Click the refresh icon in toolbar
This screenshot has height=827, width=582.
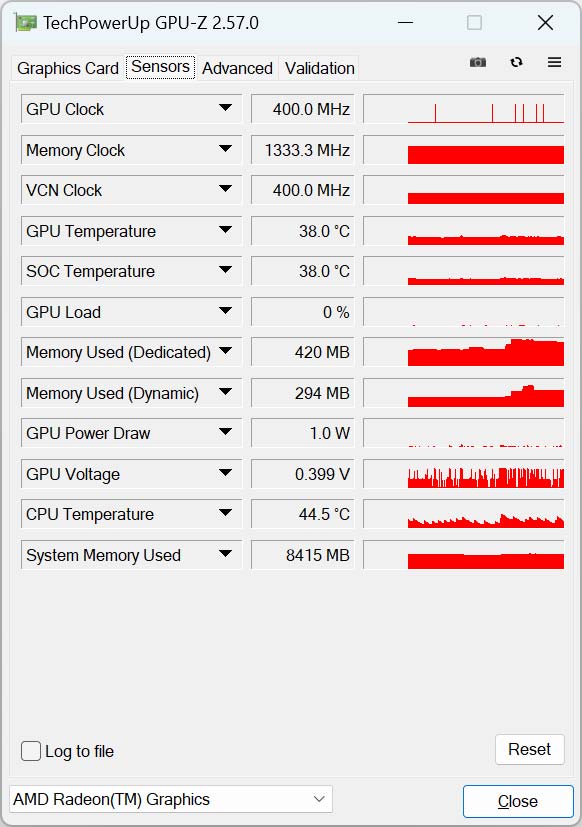click(x=516, y=62)
